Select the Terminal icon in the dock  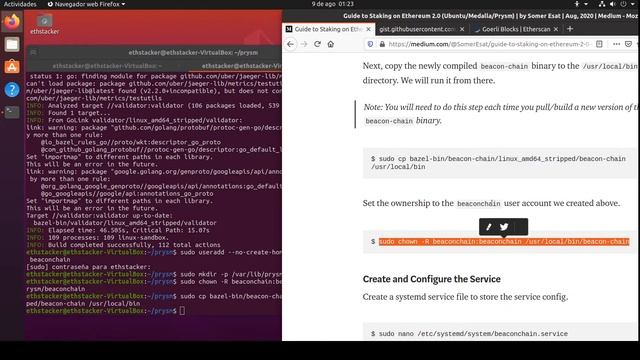(x=12, y=111)
